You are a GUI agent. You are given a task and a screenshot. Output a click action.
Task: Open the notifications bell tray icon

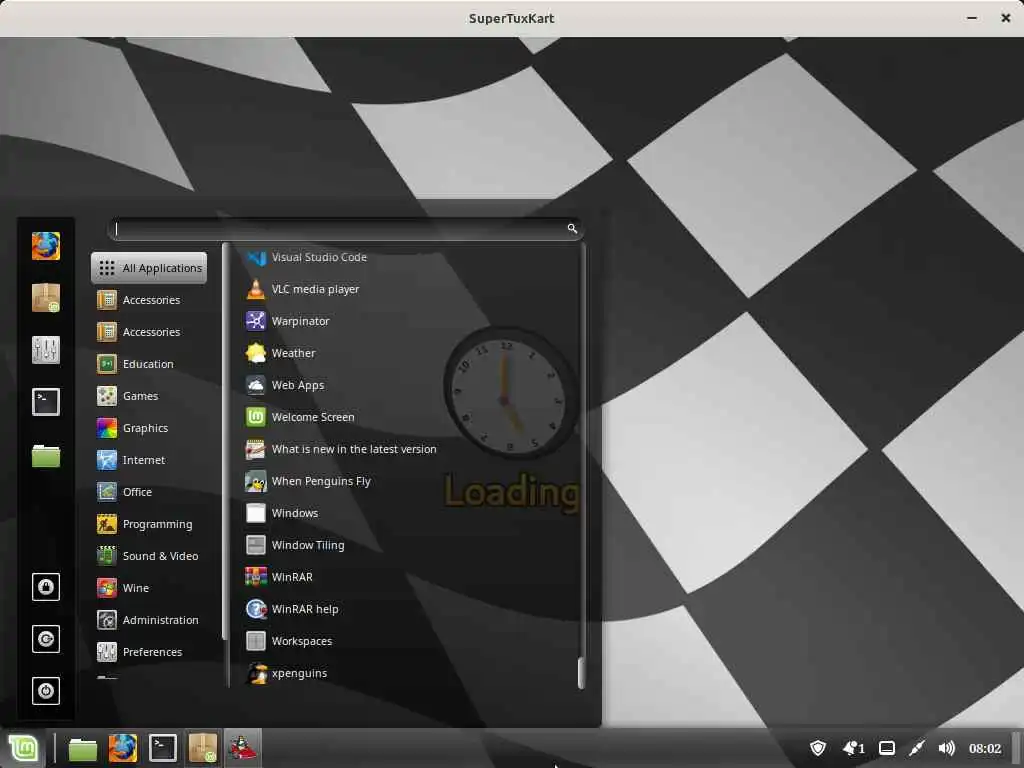click(x=853, y=748)
